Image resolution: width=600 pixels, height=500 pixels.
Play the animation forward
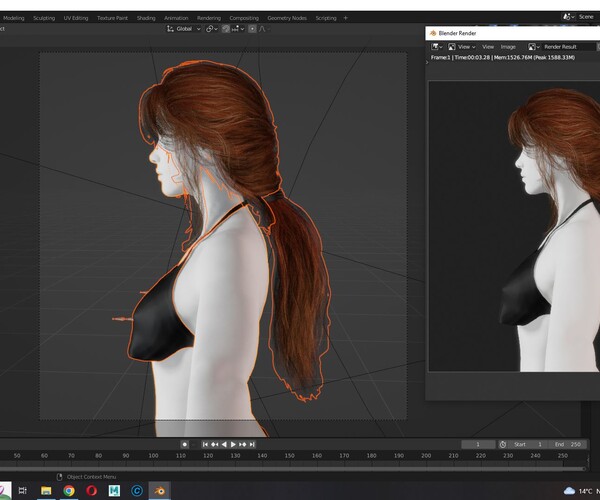click(x=233, y=445)
